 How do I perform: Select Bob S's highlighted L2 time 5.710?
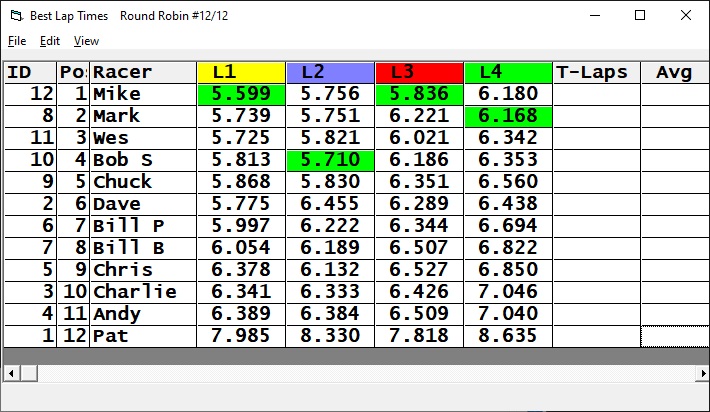[330, 160]
